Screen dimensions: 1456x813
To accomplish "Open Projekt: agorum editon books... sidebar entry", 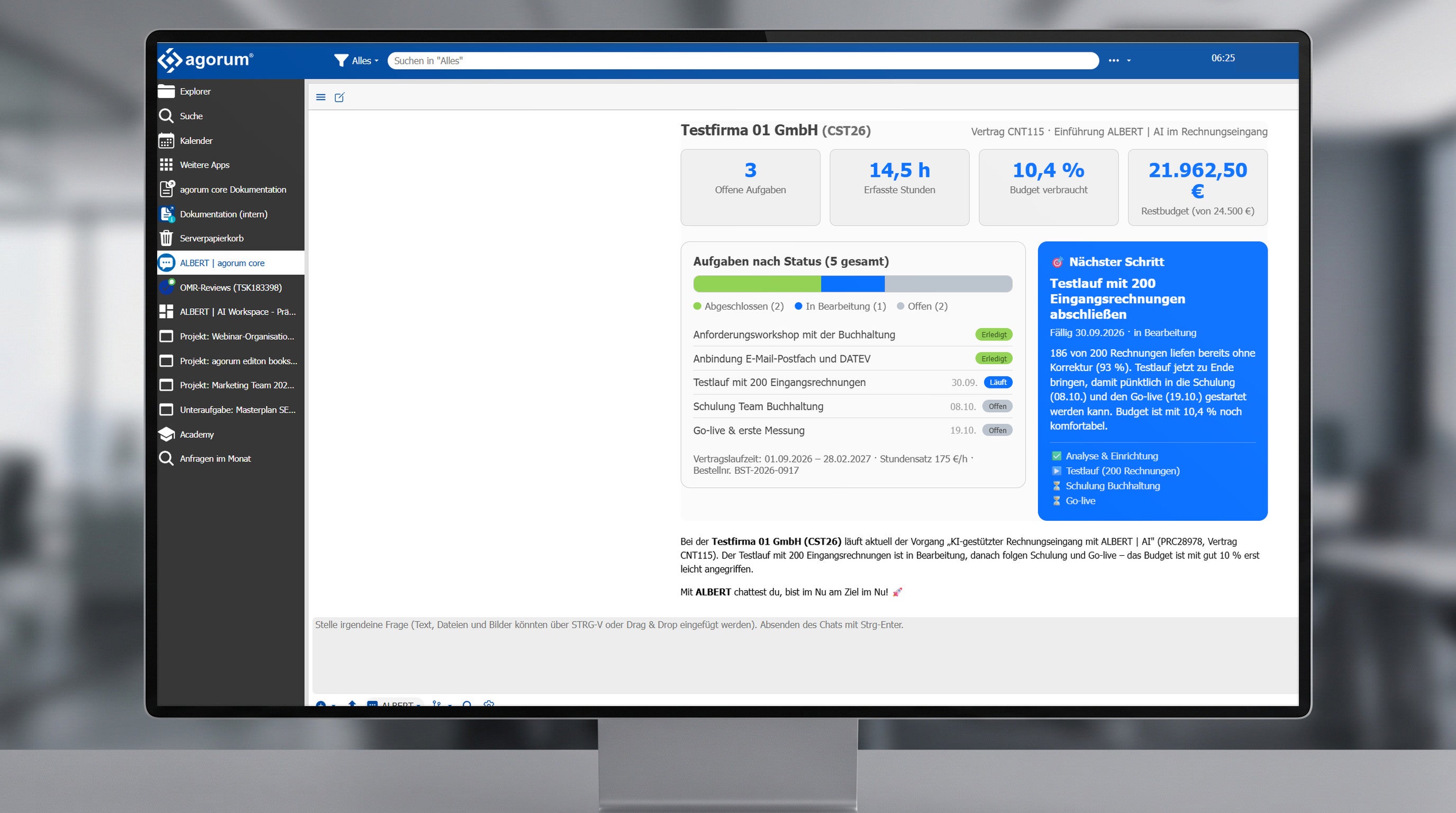I will tap(231, 360).
